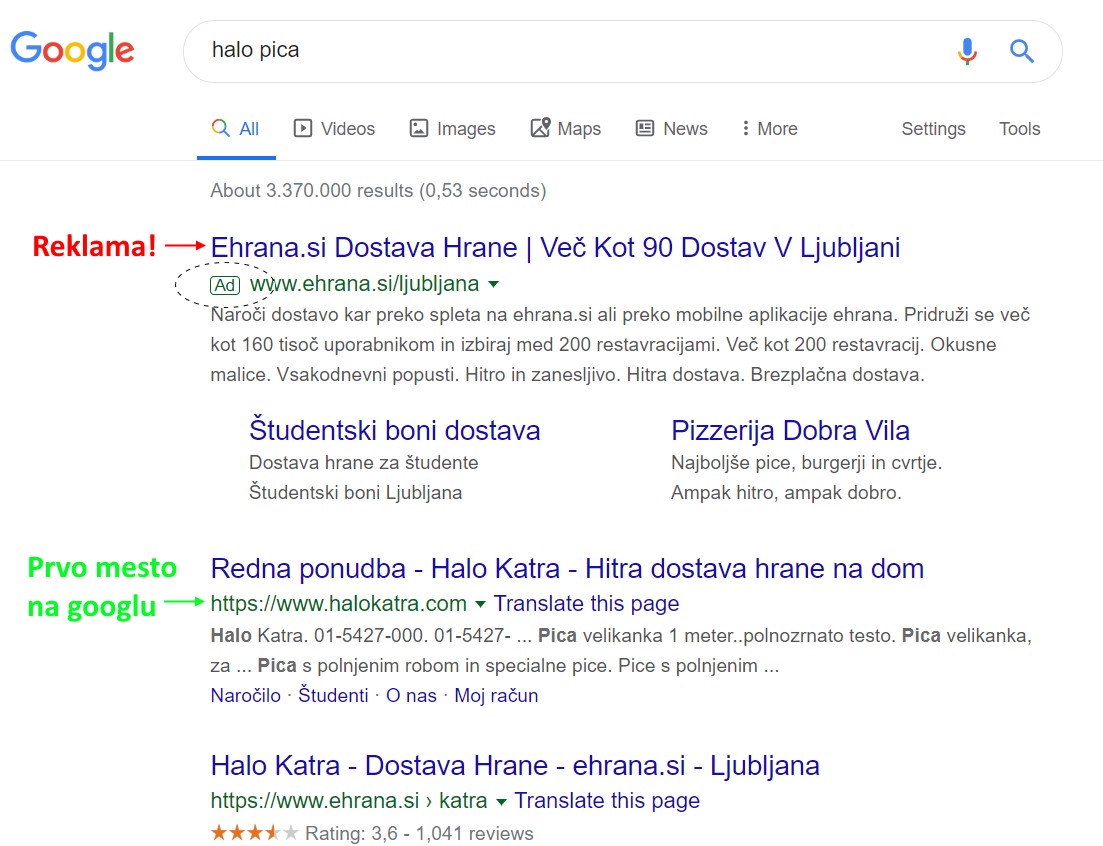
Task: Open the search Tools menu
Action: pyautogui.click(x=1019, y=129)
